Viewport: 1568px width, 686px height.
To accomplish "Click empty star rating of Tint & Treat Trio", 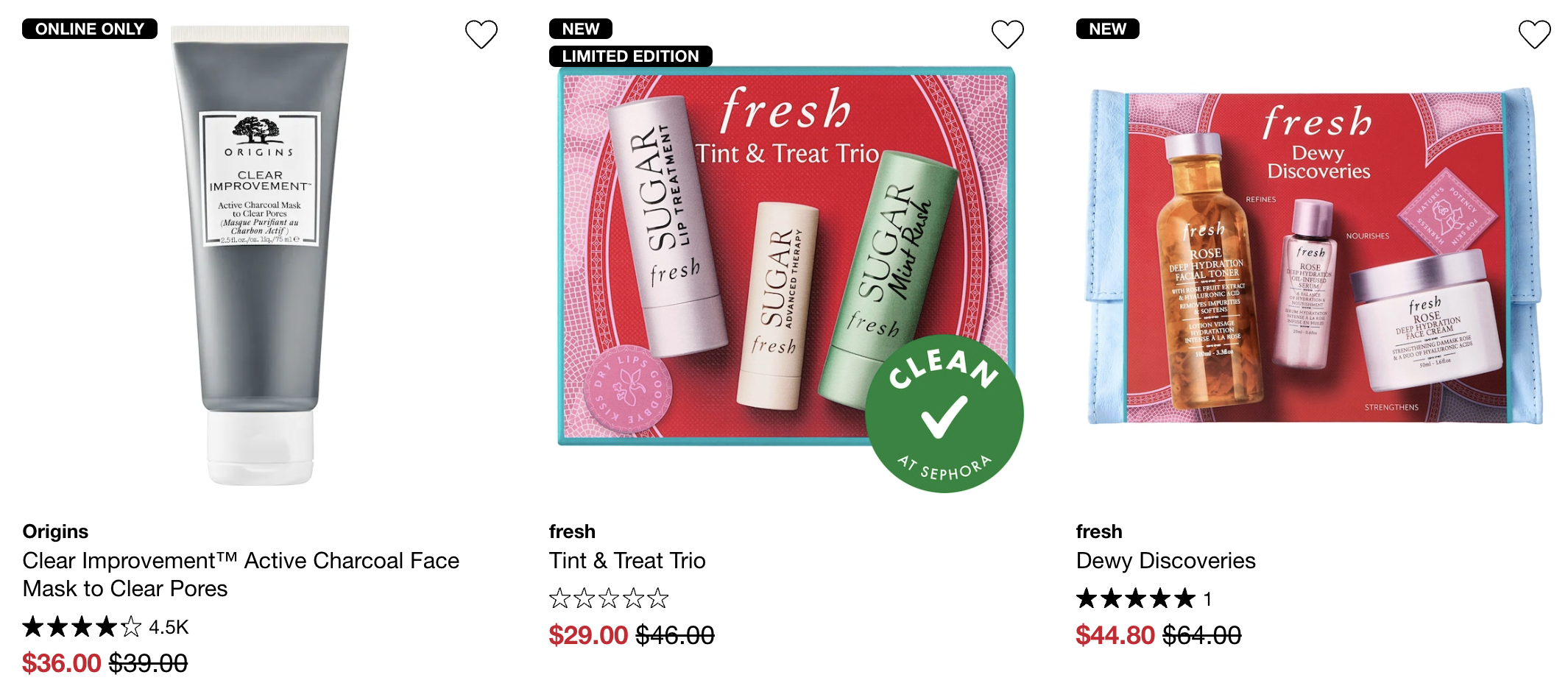I will (609, 598).
